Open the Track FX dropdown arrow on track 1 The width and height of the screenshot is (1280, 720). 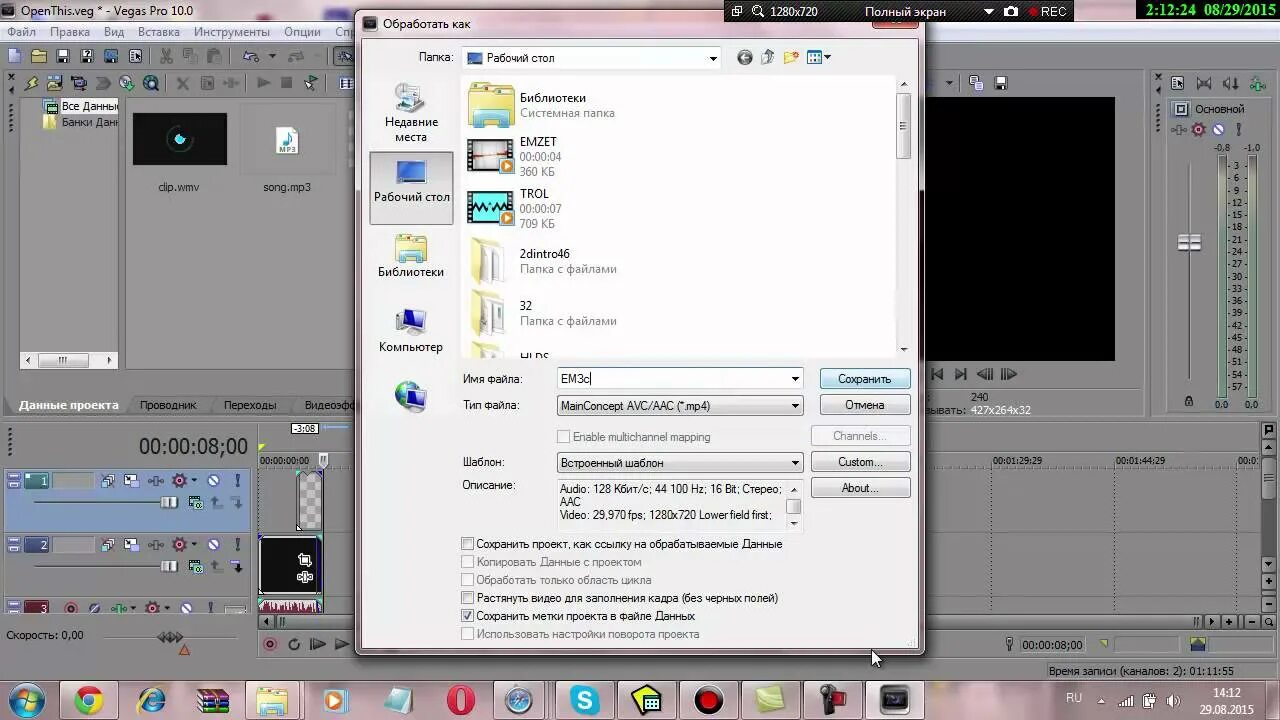click(193, 481)
